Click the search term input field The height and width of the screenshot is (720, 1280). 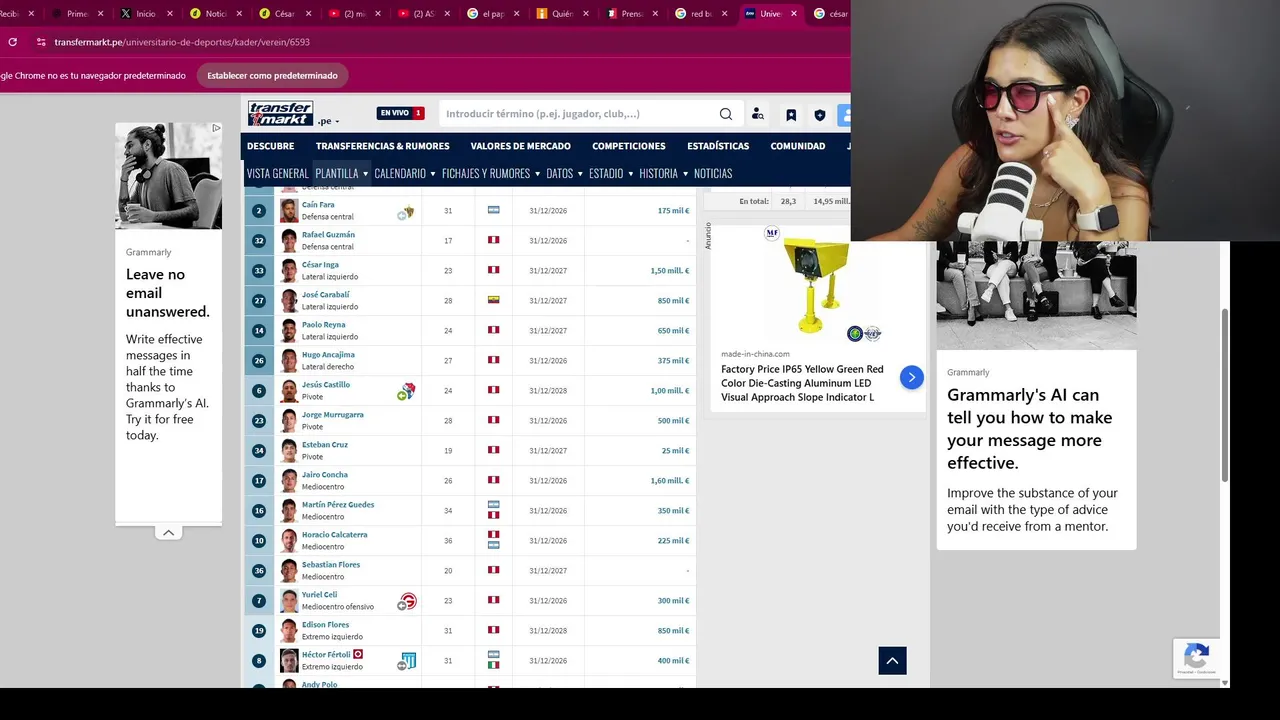(580, 114)
